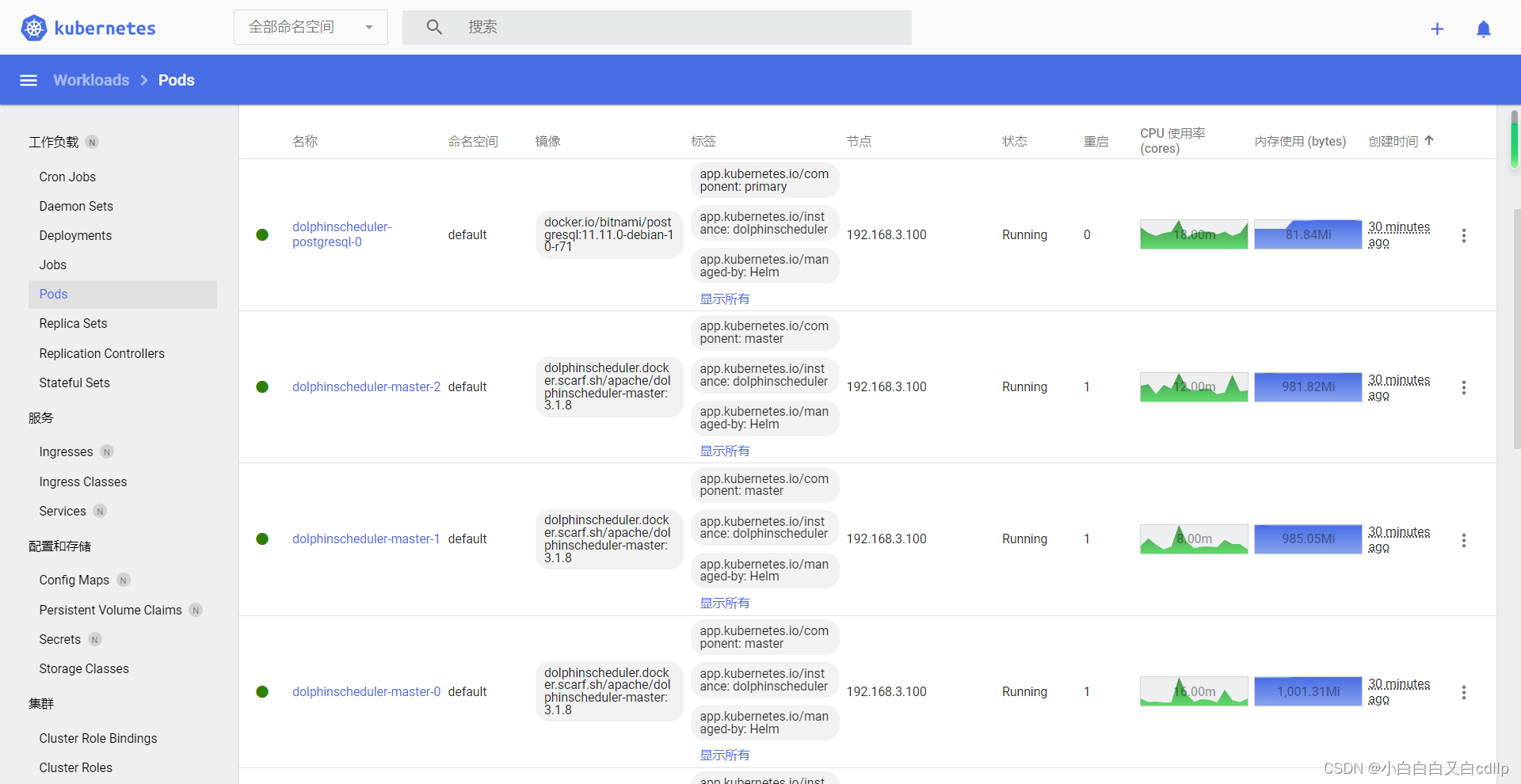The height and width of the screenshot is (784, 1521).
Task: Show all labels for master-2 pod
Action: click(725, 451)
